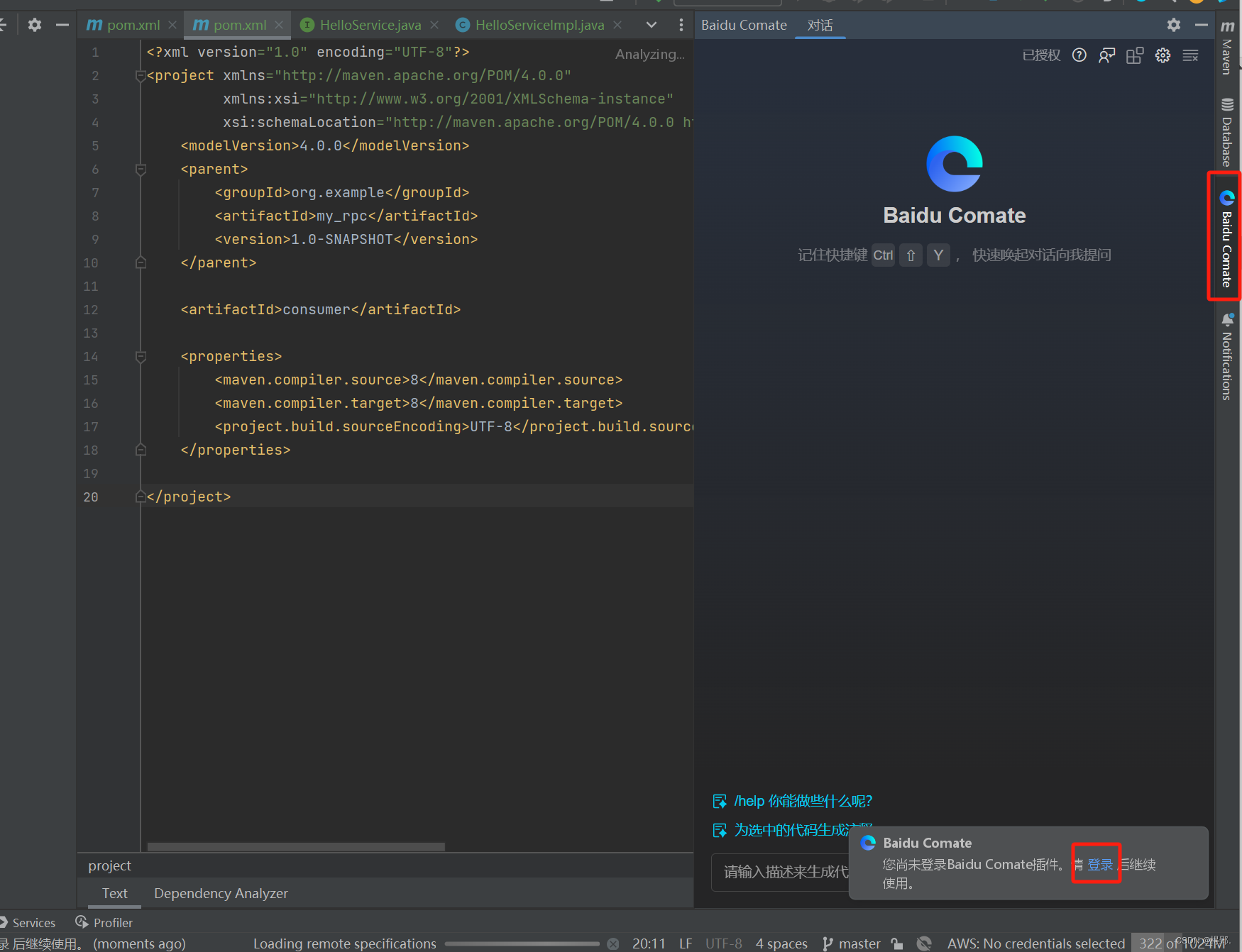
Task: Open Services tool window
Action: point(28,922)
